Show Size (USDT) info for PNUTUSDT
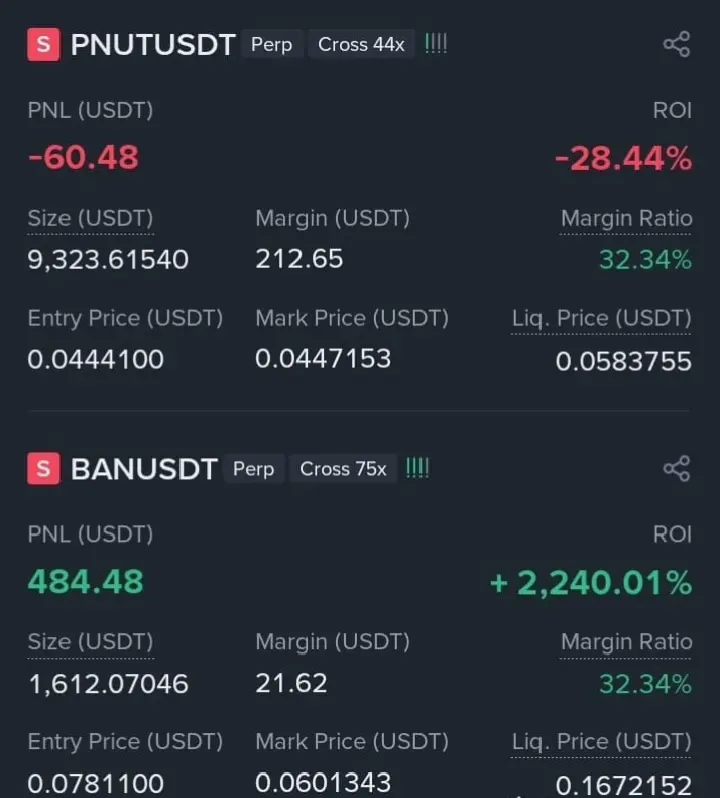The height and width of the screenshot is (798, 720). click(91, 219)
